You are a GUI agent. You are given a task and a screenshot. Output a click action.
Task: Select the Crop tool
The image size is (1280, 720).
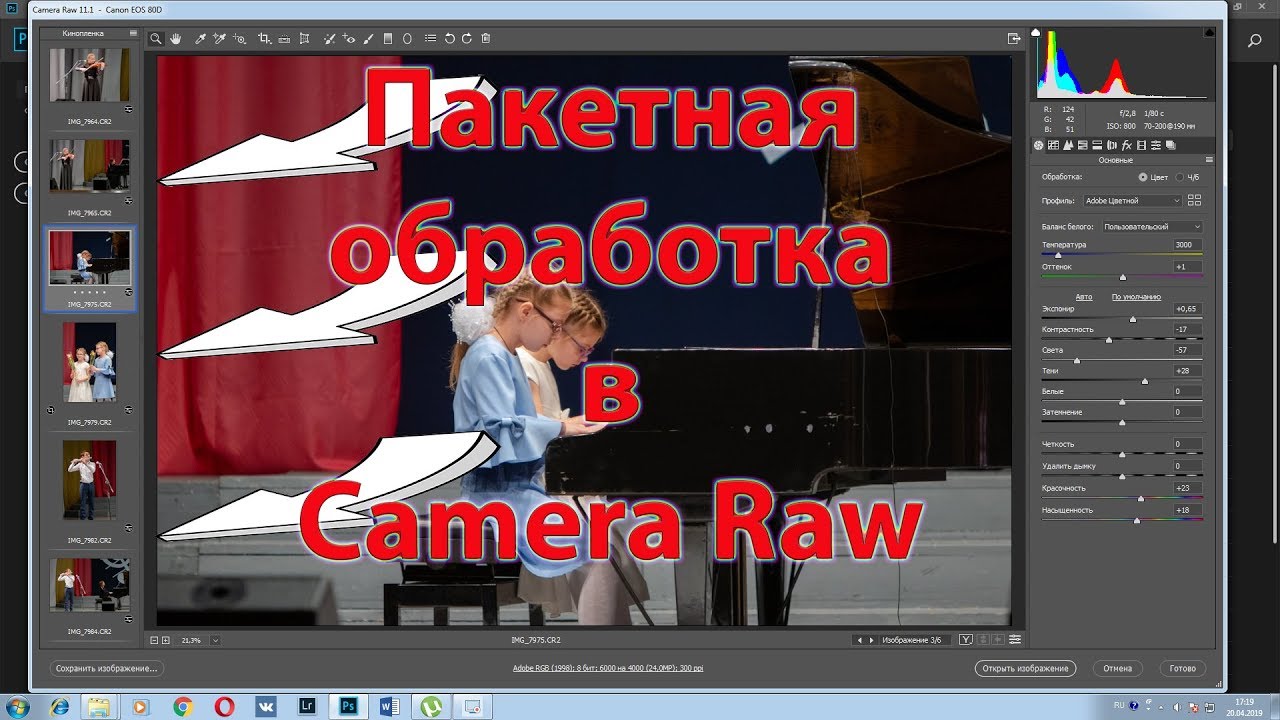click(264, 39)
